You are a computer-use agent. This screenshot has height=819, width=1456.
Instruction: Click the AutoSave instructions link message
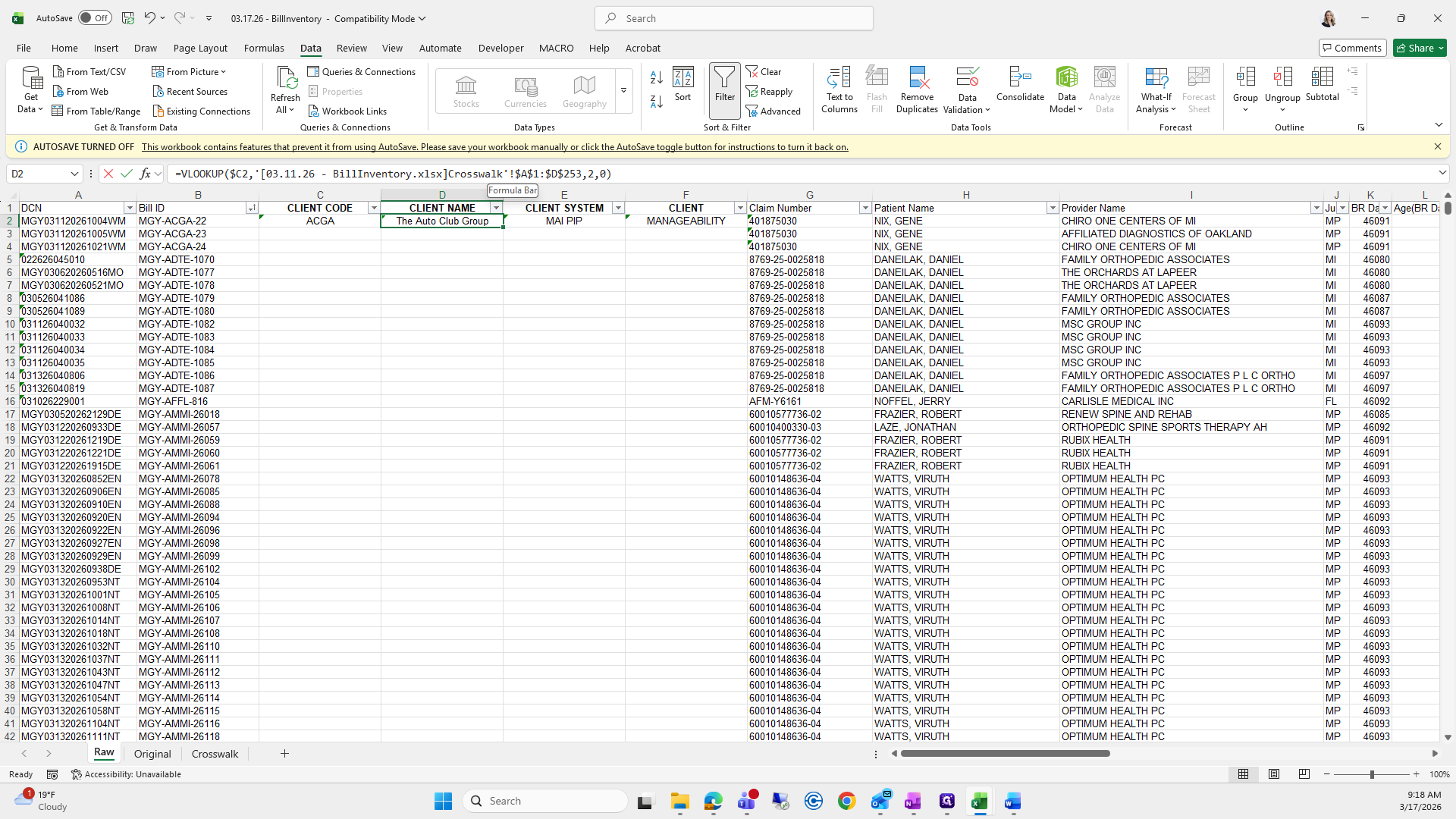click(x=494, y=147)
